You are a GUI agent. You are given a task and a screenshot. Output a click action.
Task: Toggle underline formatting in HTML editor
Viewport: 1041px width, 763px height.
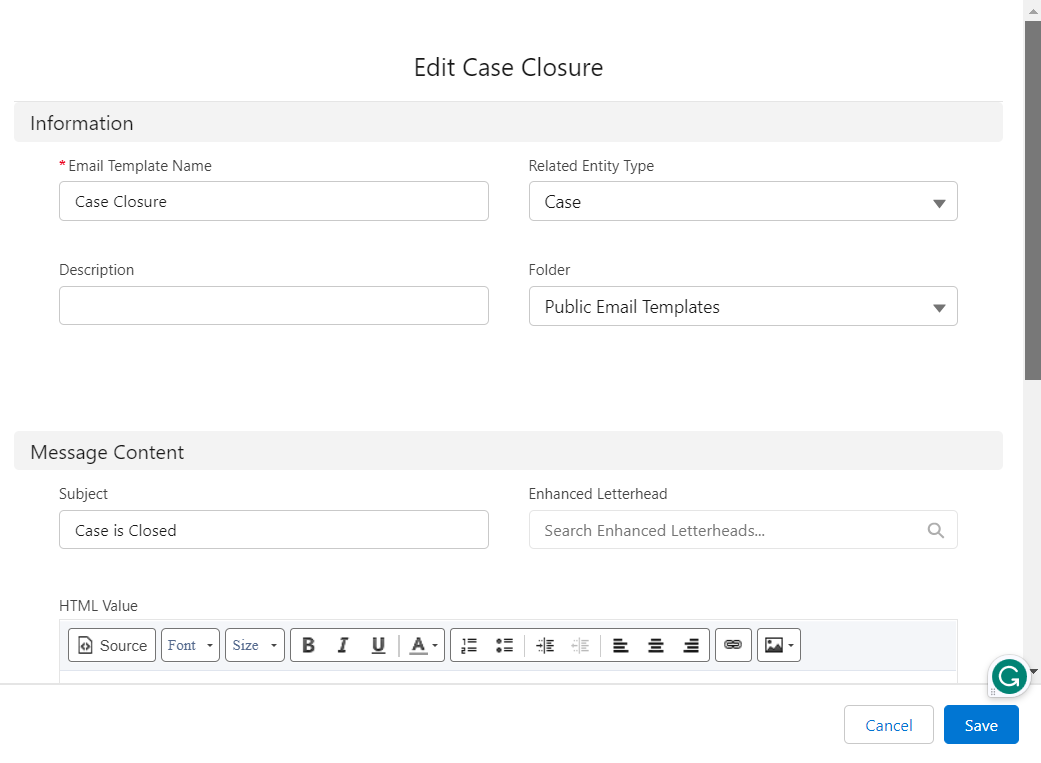click(378, 645)
